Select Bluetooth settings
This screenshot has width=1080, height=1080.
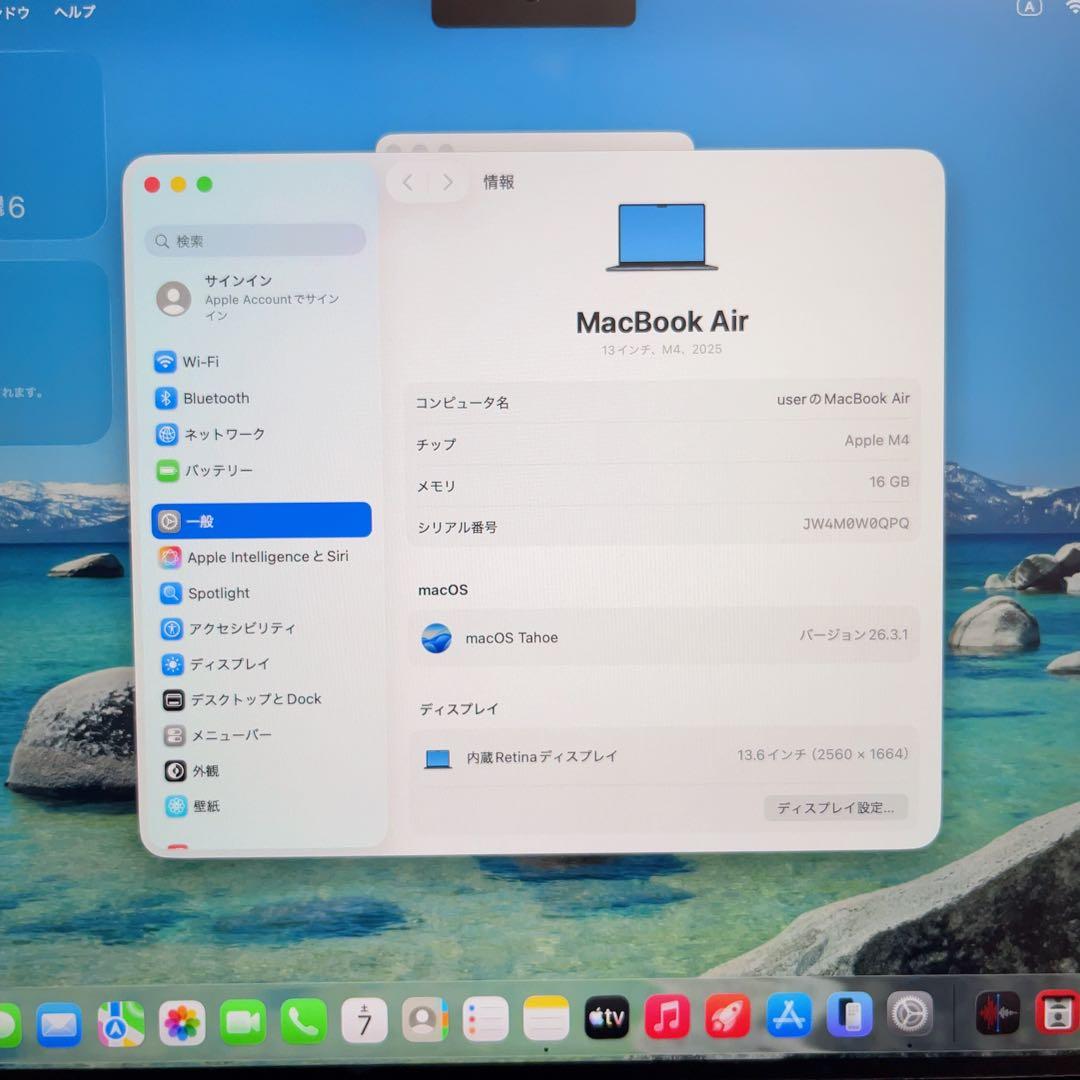[x=216, y=398]
